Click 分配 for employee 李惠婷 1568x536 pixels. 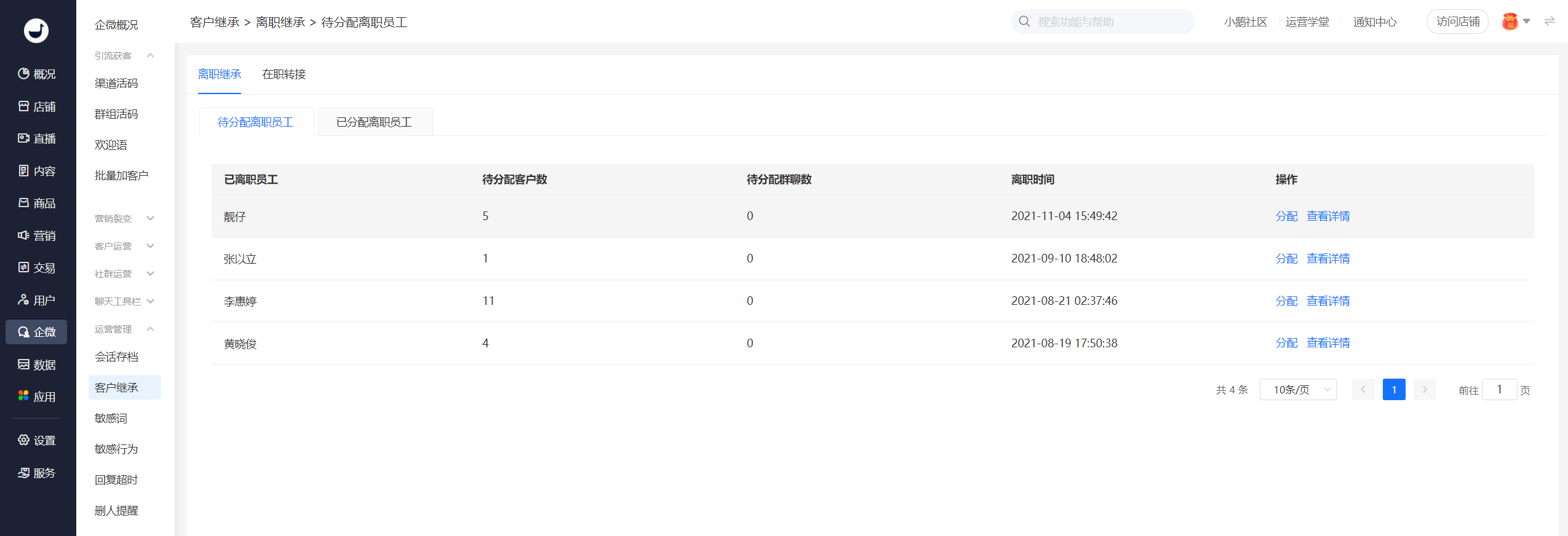1286,301
